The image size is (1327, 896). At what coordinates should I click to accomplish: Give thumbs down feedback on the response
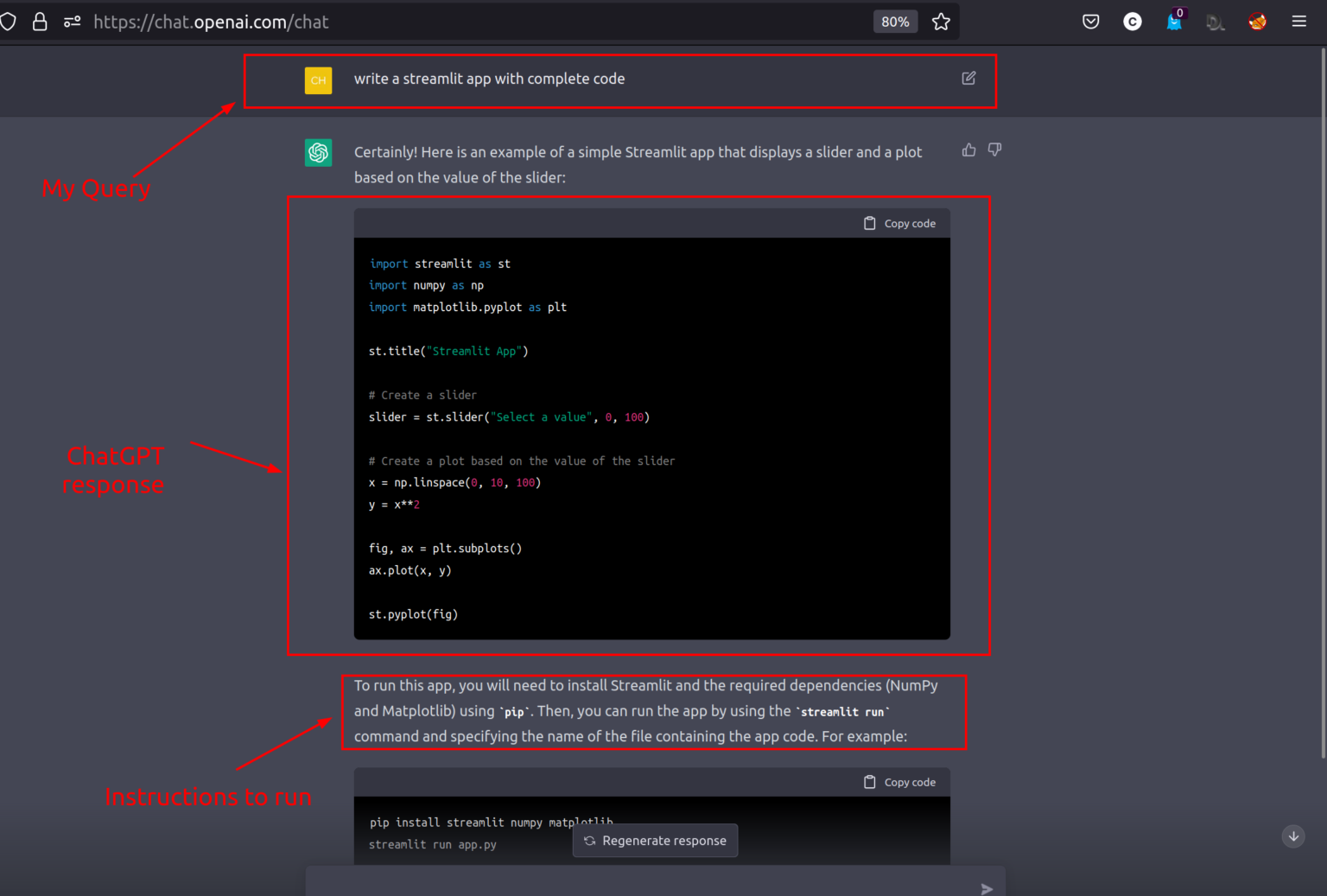click(994, 149)
